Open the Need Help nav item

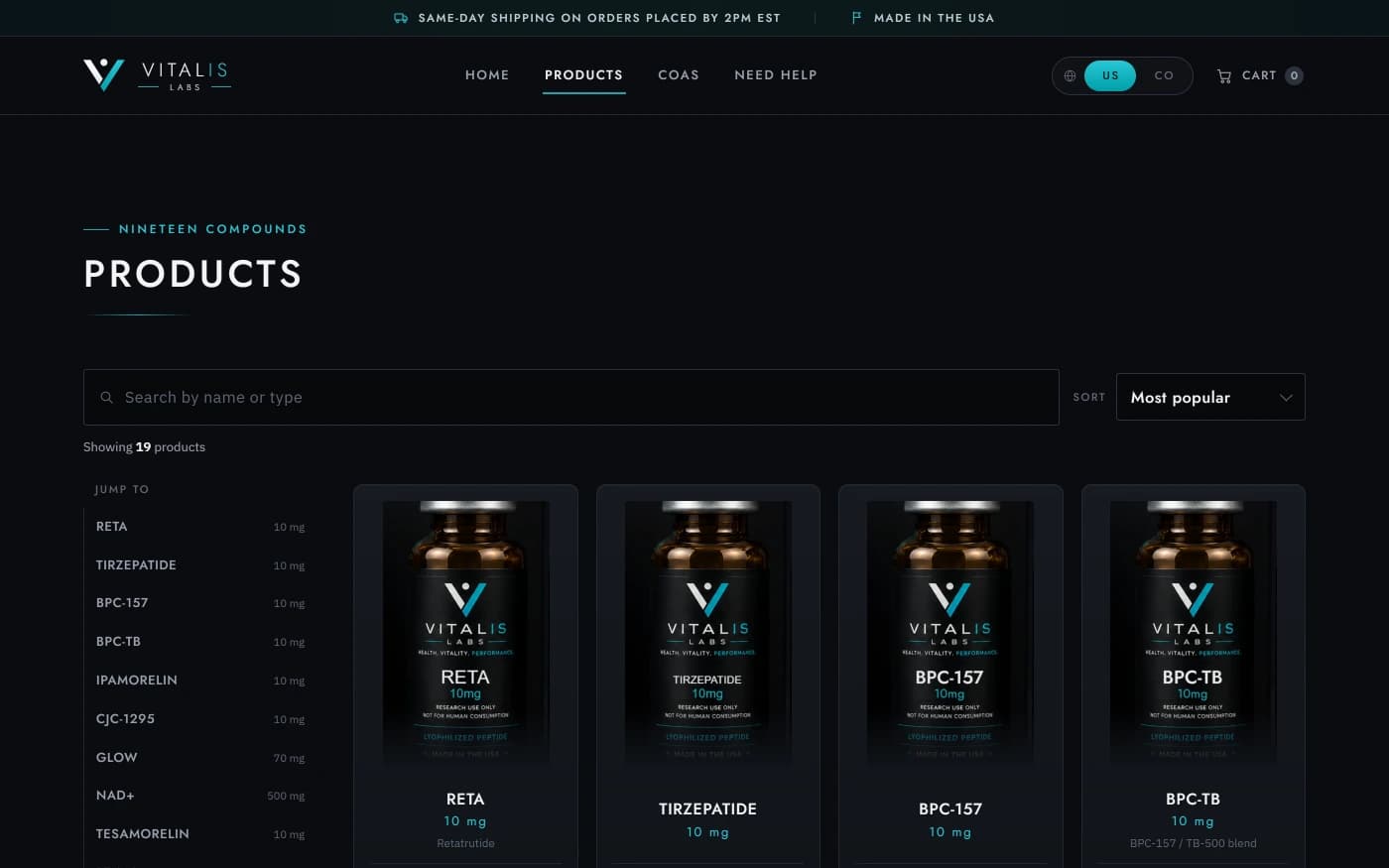tap(776, 75)
